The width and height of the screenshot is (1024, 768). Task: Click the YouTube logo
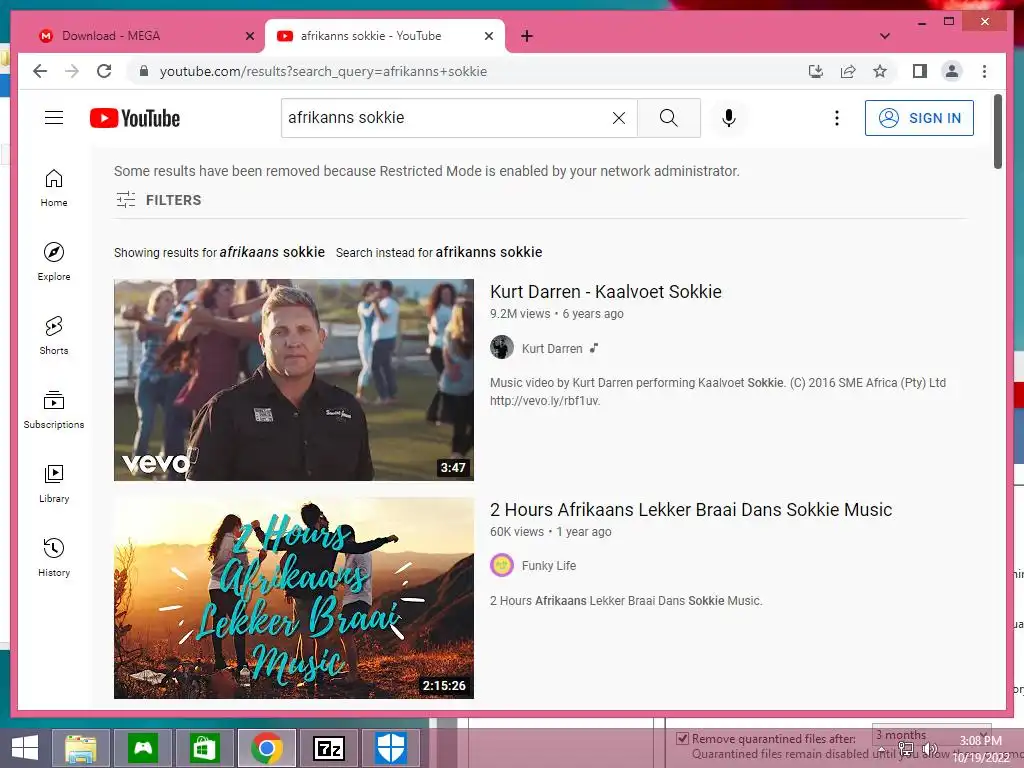pos(135,118)
